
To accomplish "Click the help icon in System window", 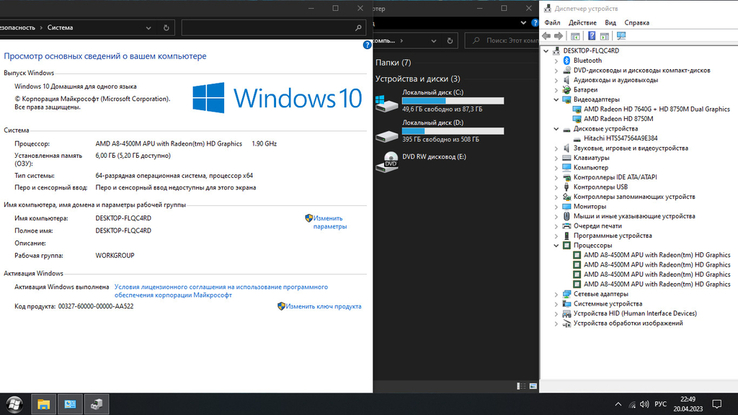I will (367, 45).
